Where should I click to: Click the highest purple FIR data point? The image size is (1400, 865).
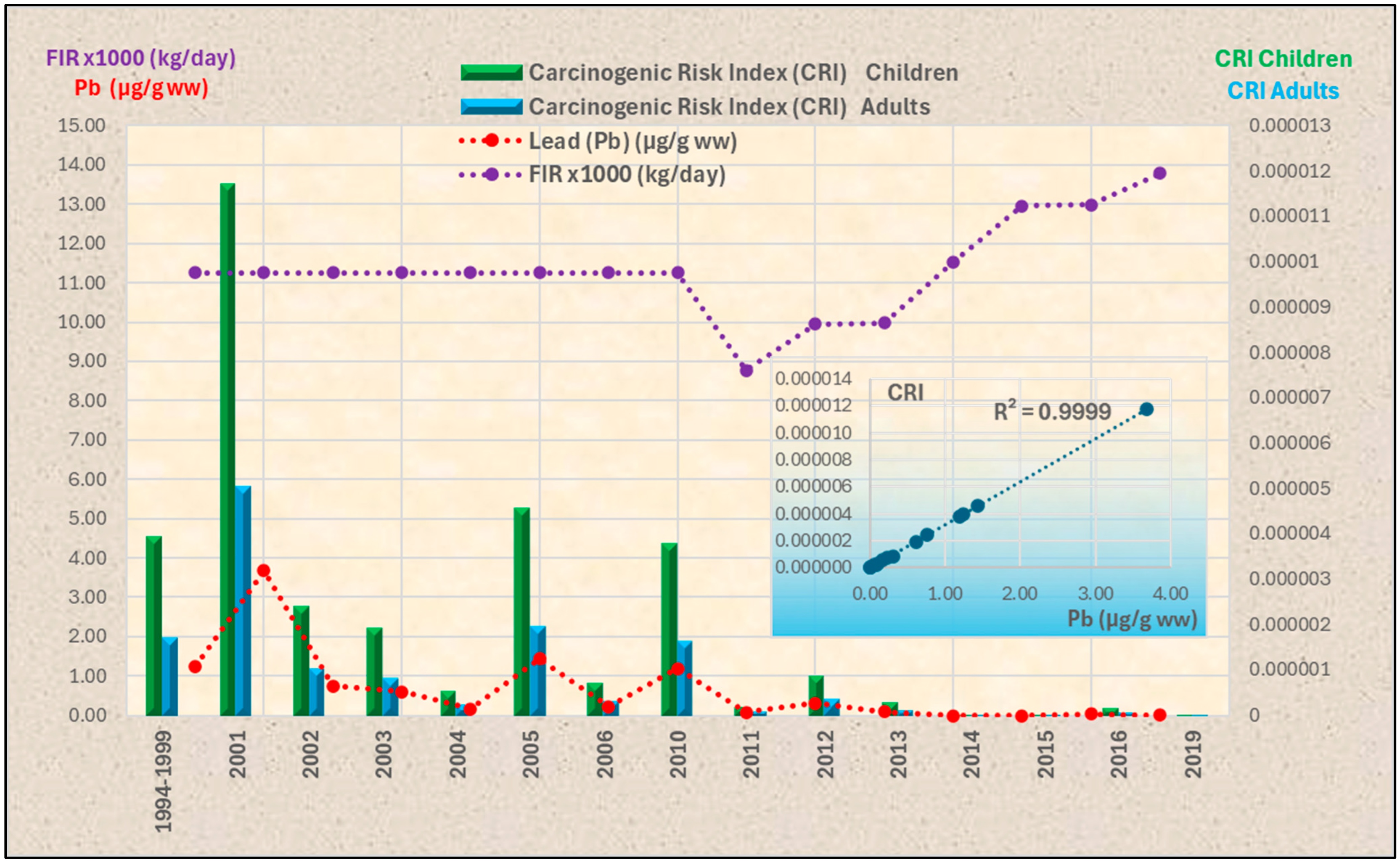[1160, 173]
